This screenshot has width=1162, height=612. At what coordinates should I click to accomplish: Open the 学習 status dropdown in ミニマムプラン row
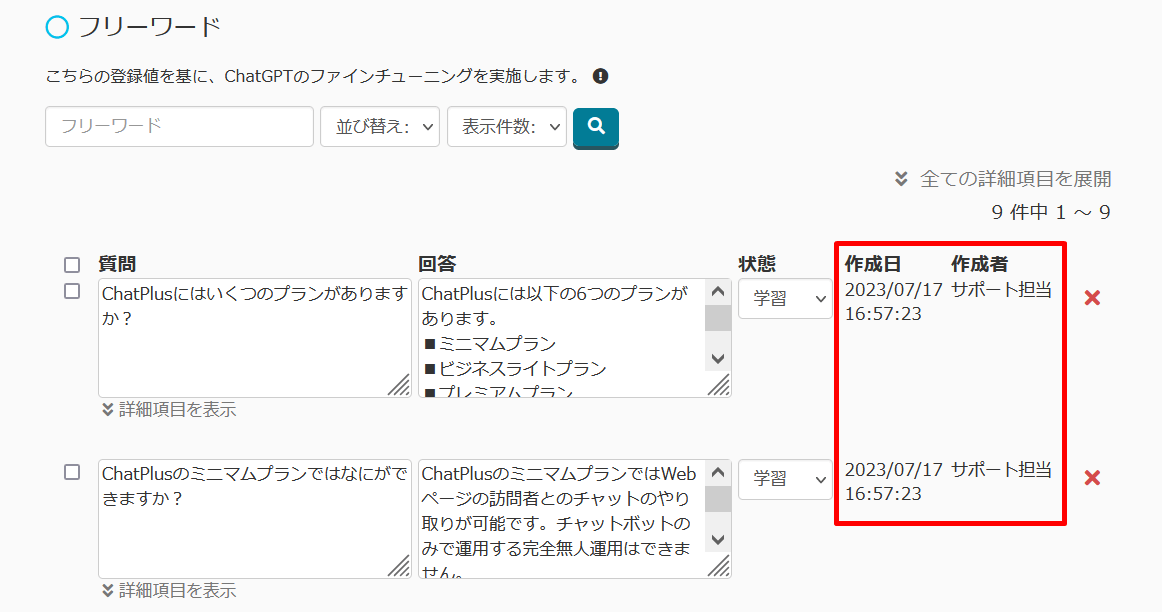[786, 479]
